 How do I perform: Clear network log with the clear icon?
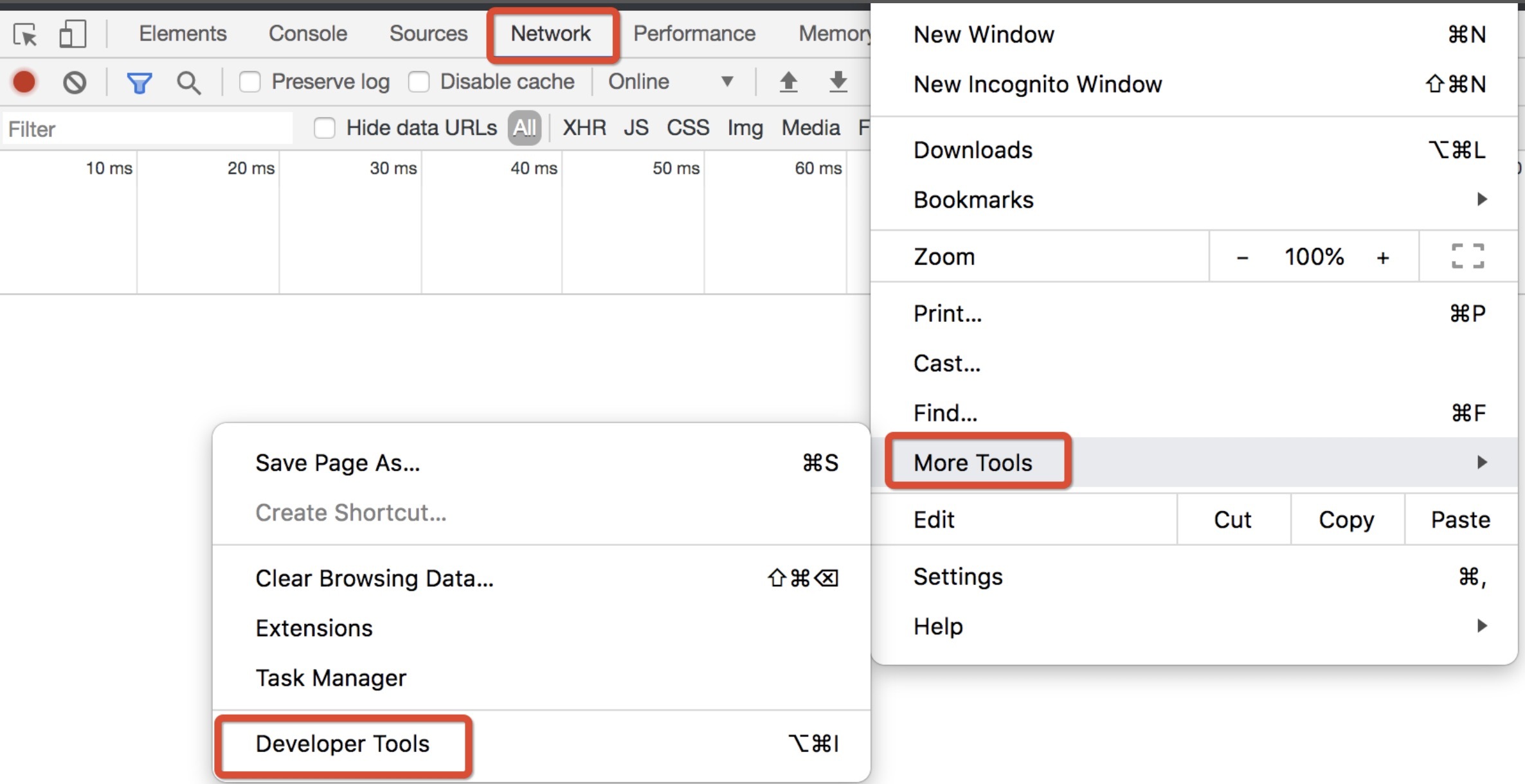[75, 82]
